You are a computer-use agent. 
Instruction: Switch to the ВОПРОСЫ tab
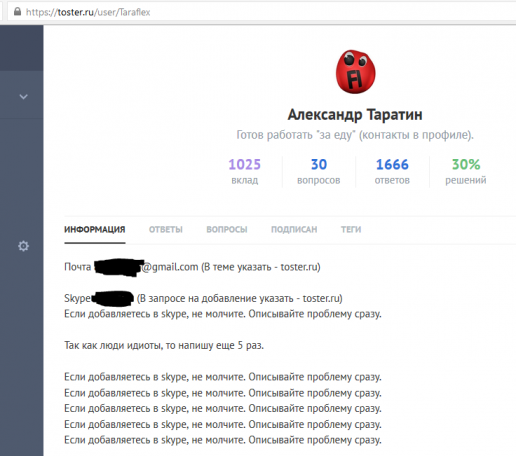[227, 230]
